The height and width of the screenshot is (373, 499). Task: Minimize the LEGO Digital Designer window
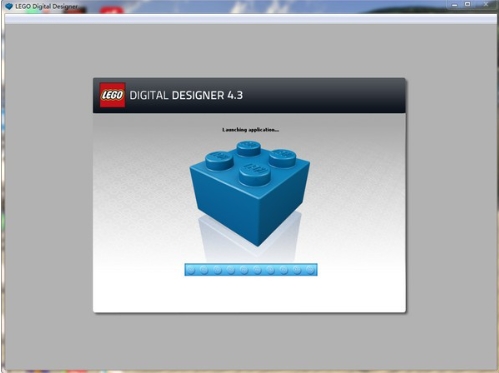(x=455, y=5)
